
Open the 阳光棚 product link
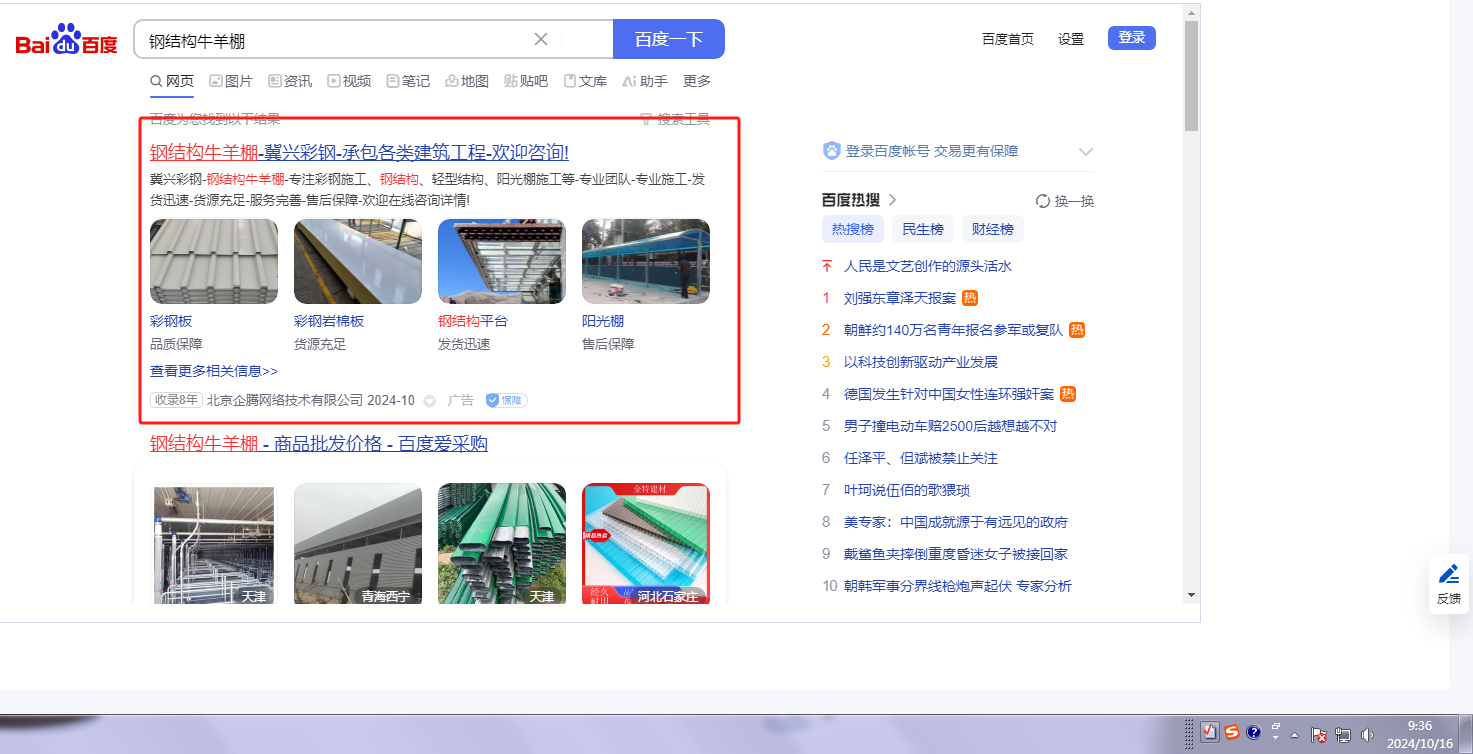[603, 321]
